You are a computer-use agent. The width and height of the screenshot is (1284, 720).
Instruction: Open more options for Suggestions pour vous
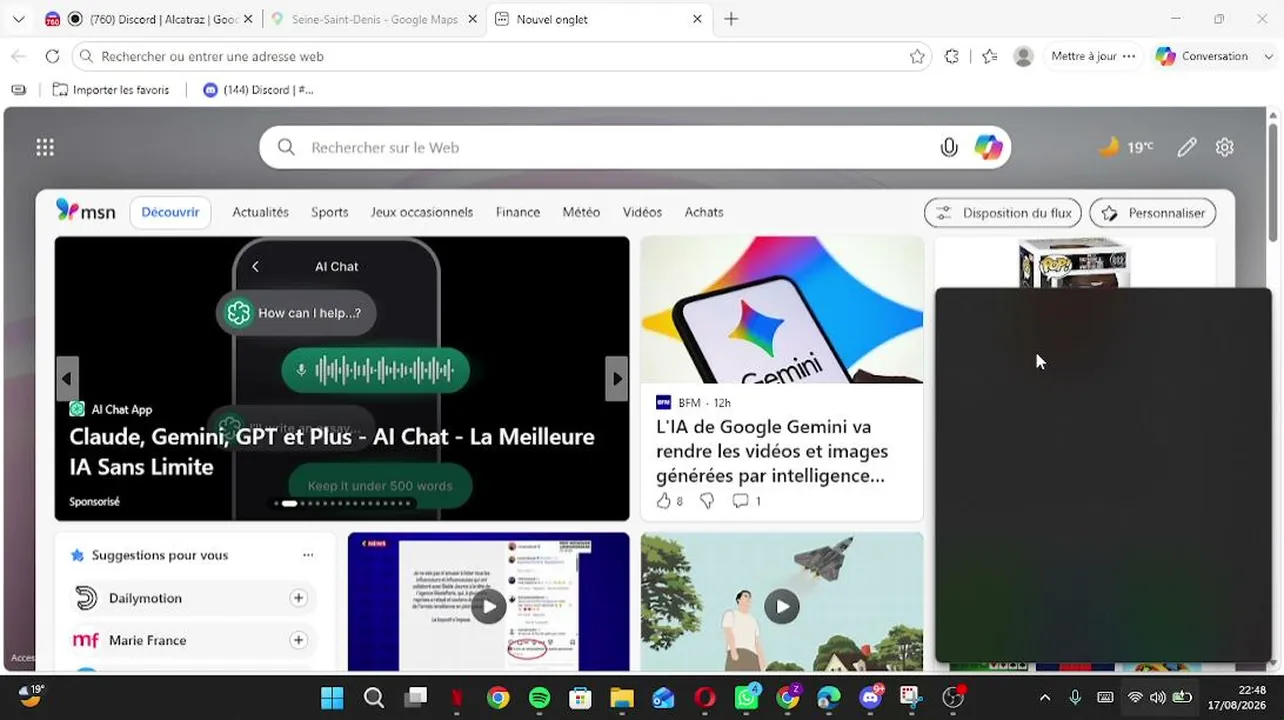(308, 555)
